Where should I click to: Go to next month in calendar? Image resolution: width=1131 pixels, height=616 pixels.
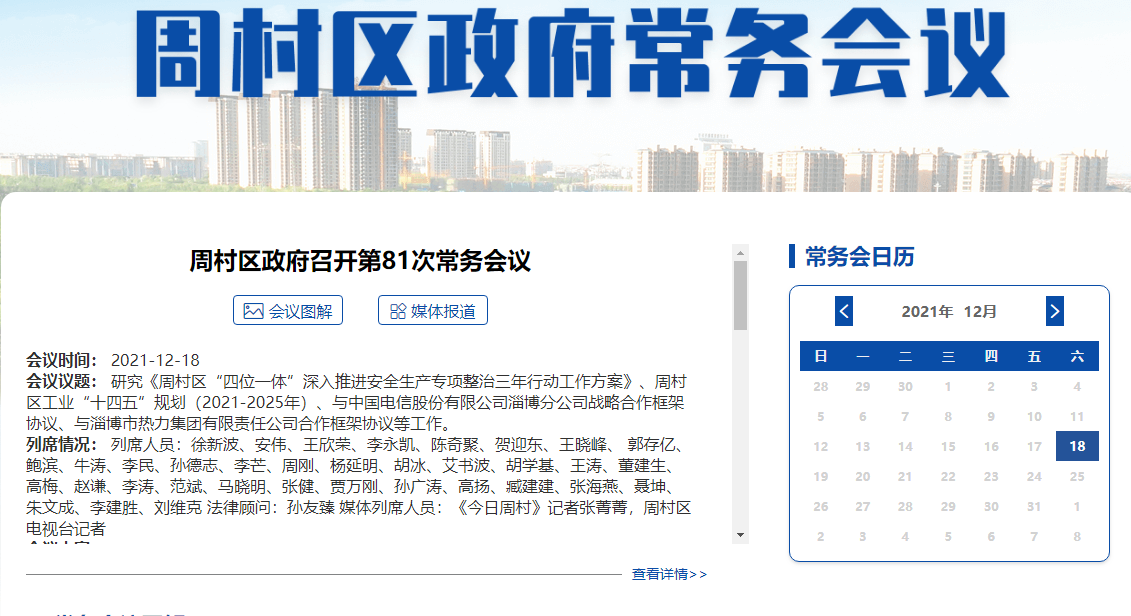click(x=1054, y=311)
